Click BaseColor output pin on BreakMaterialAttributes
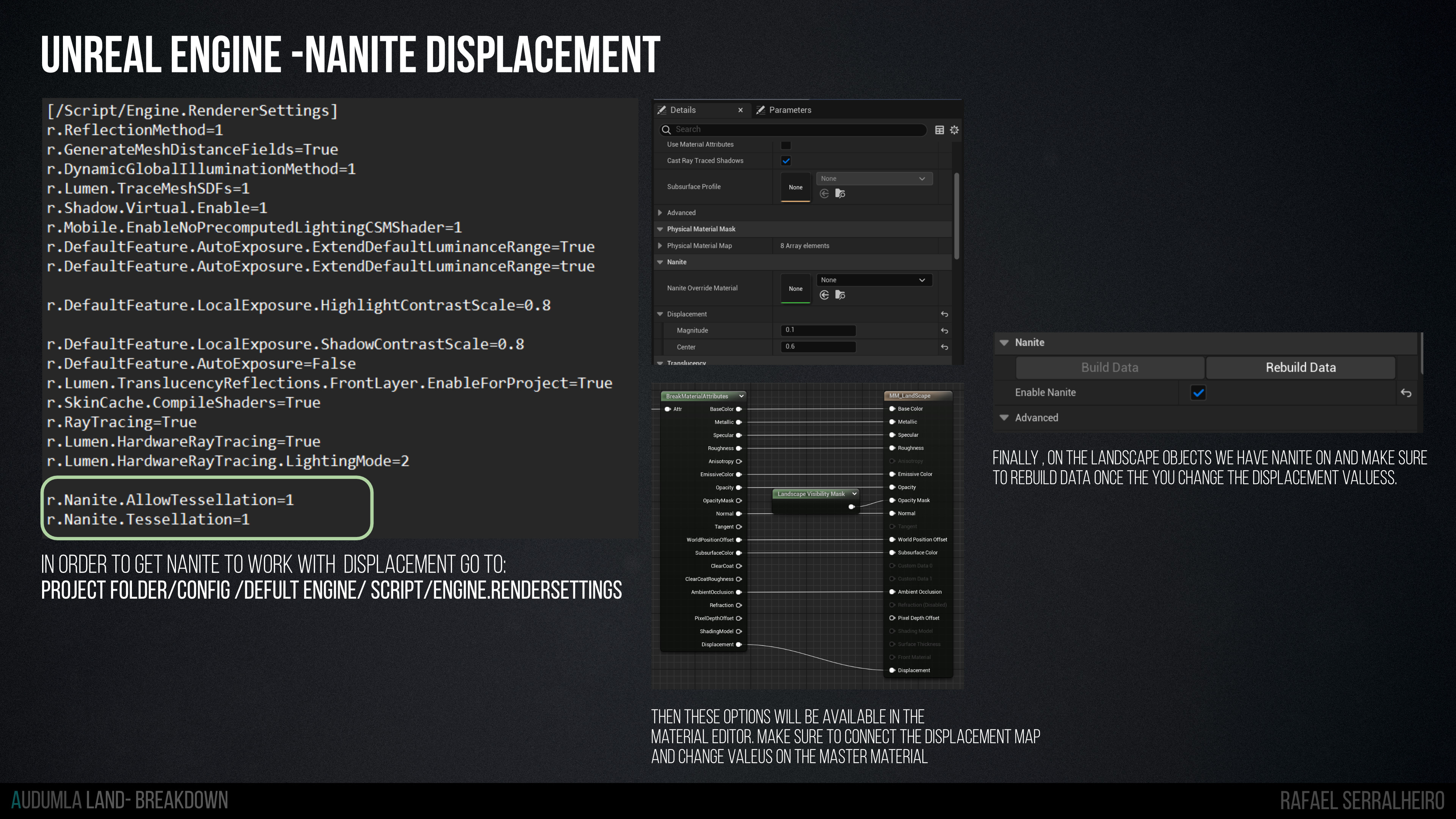 click(739, 409)
